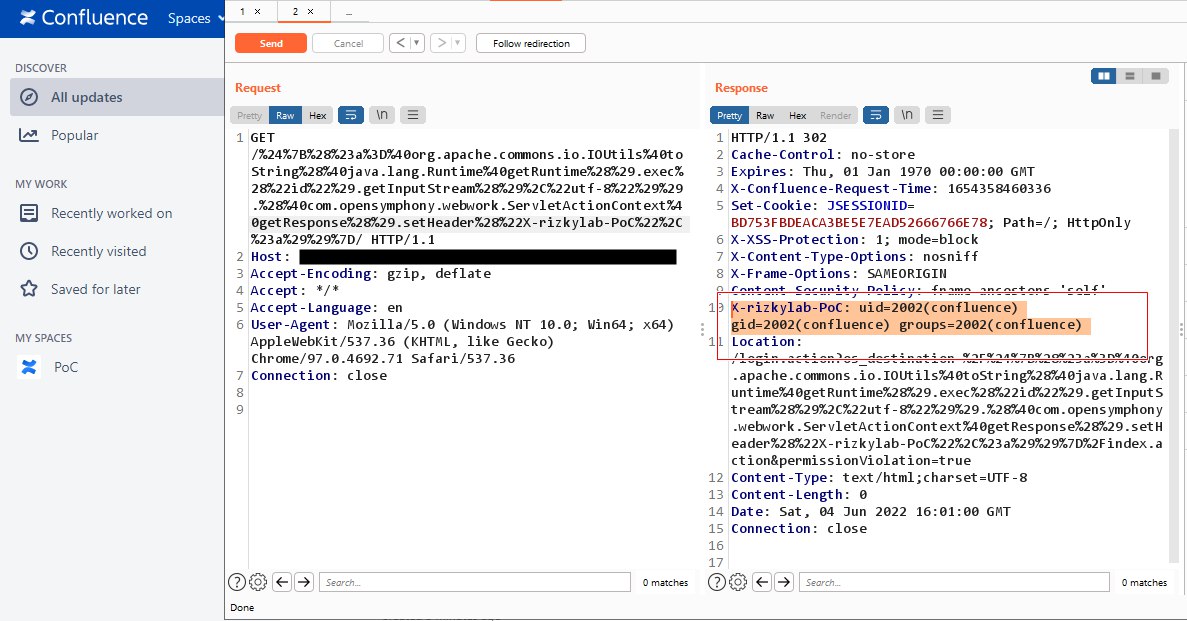Switch to Repeater tab 2

pos(295,11)
